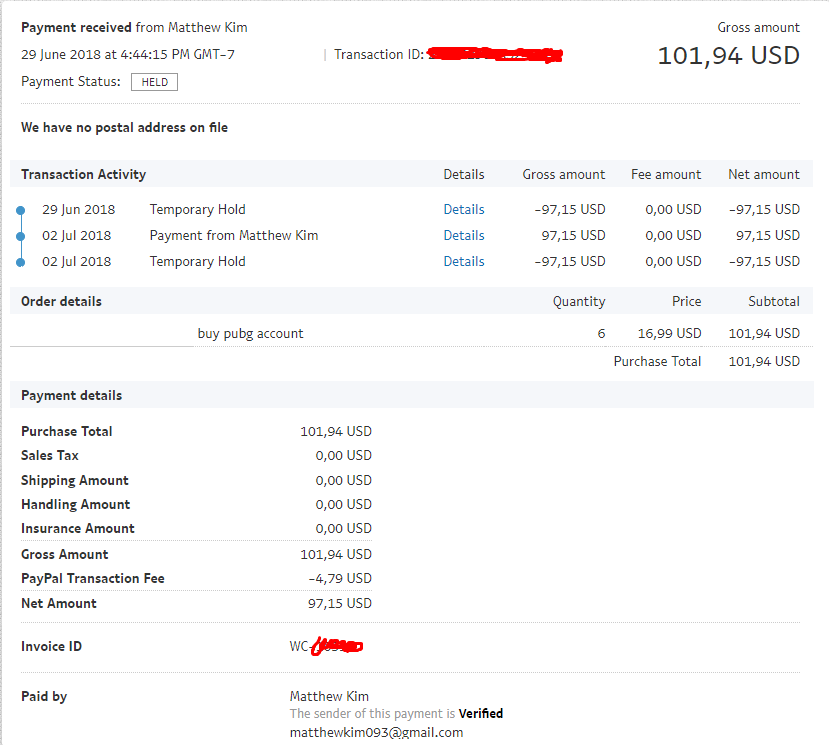Click the 'Payment received' heading text
Image resolution: width=829 pixels, height=745 pixels.
pos(76,27)
